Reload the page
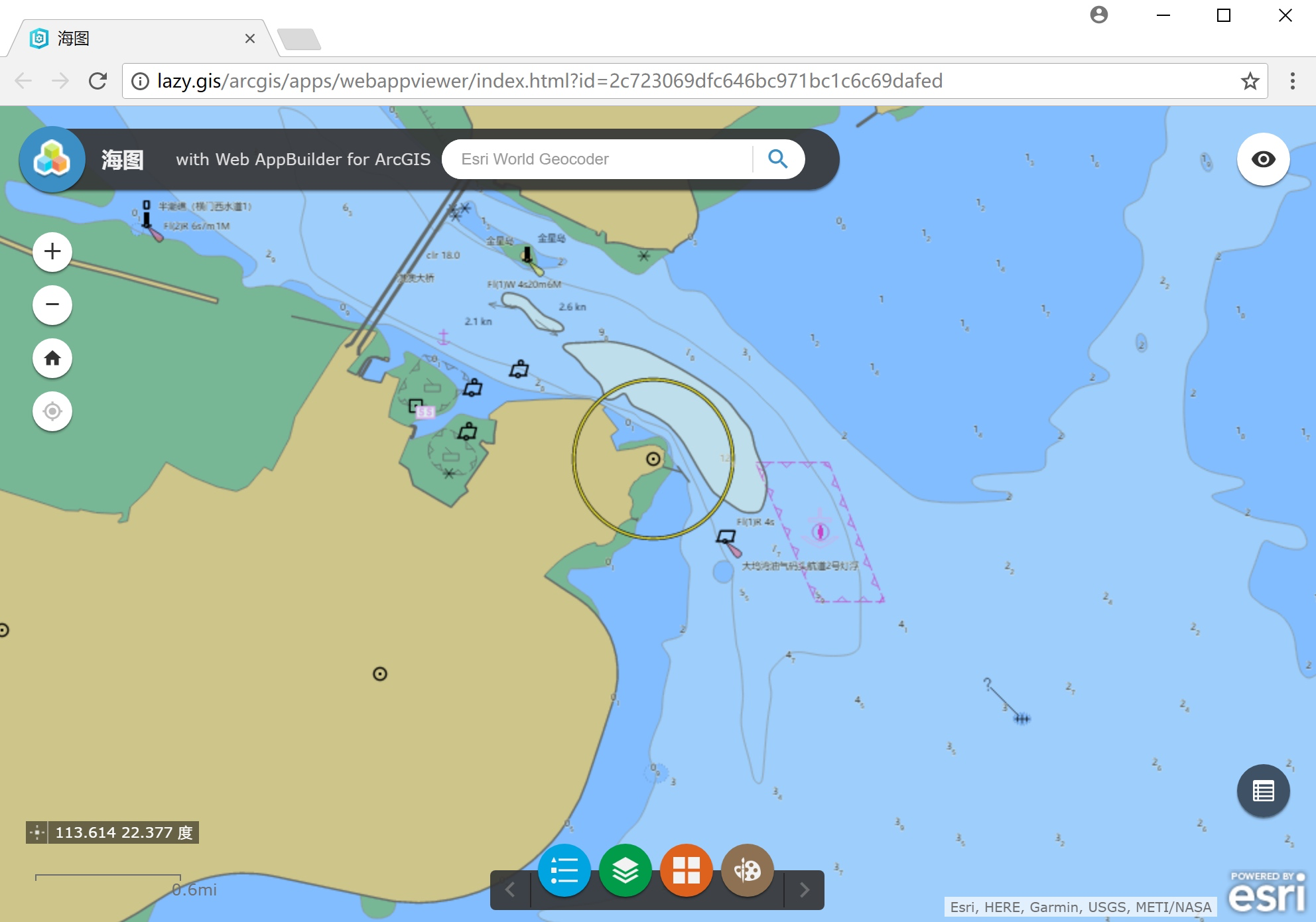Image resolution: width=1316 pixels, height=922 pixels. tap(98, 81)
